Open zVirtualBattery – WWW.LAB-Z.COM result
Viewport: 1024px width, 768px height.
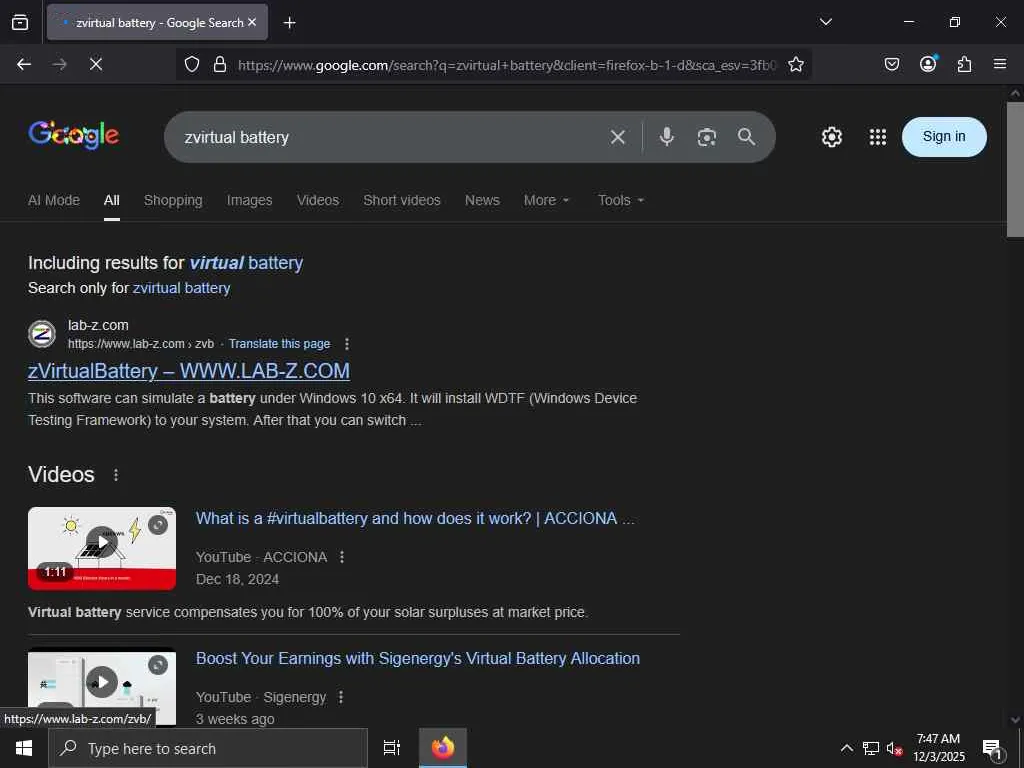point(189,371)
